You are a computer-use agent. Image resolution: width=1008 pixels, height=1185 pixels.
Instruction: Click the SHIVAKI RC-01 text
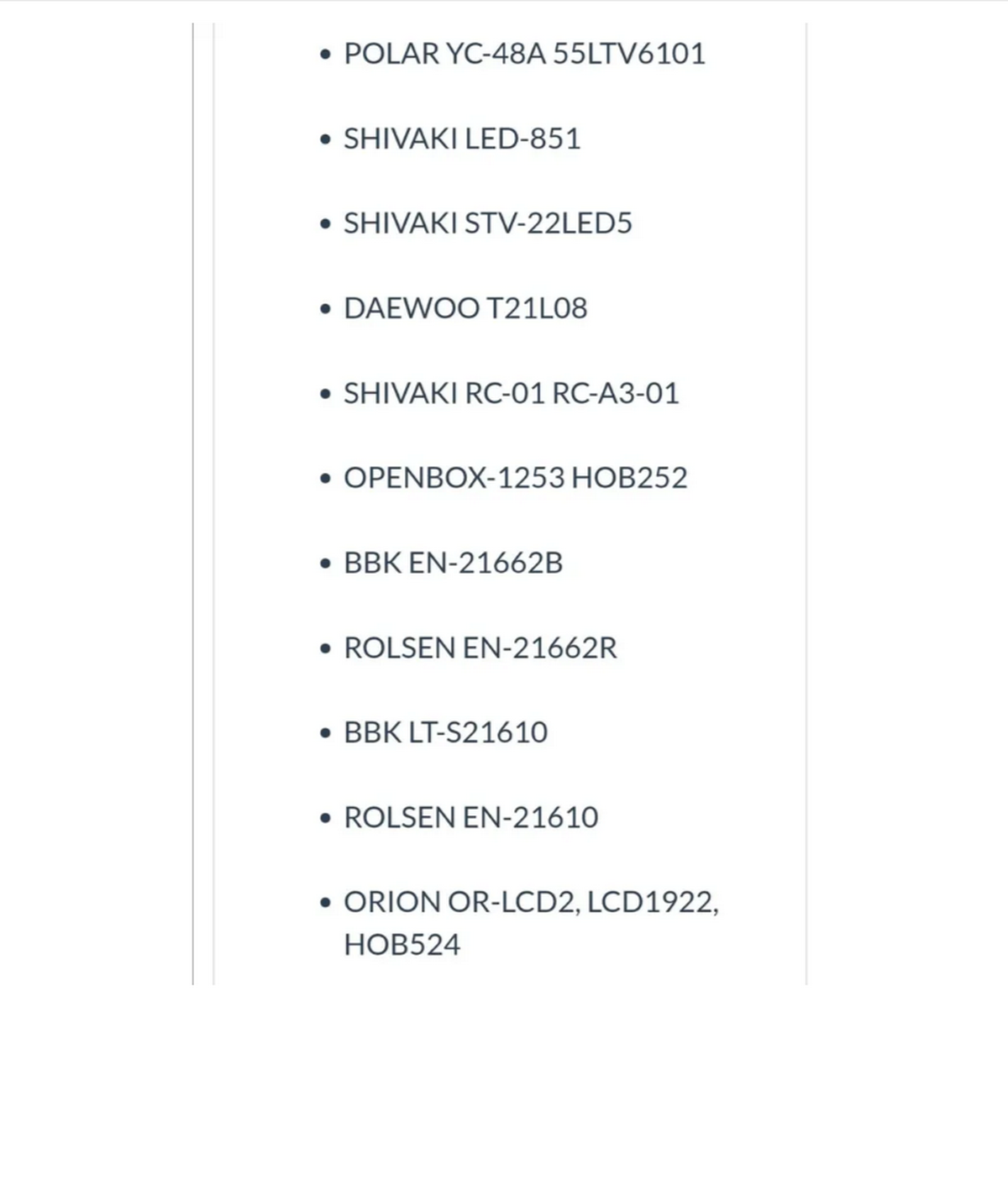(444, 393)
